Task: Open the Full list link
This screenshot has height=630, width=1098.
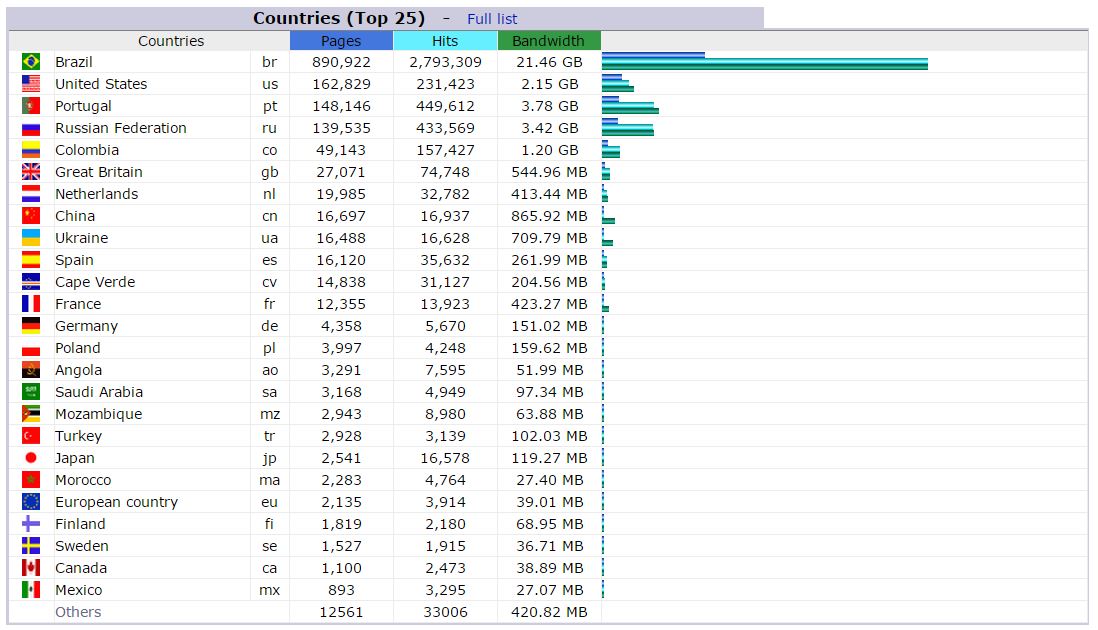Action: pyautogui.click(x=492, y=19)
